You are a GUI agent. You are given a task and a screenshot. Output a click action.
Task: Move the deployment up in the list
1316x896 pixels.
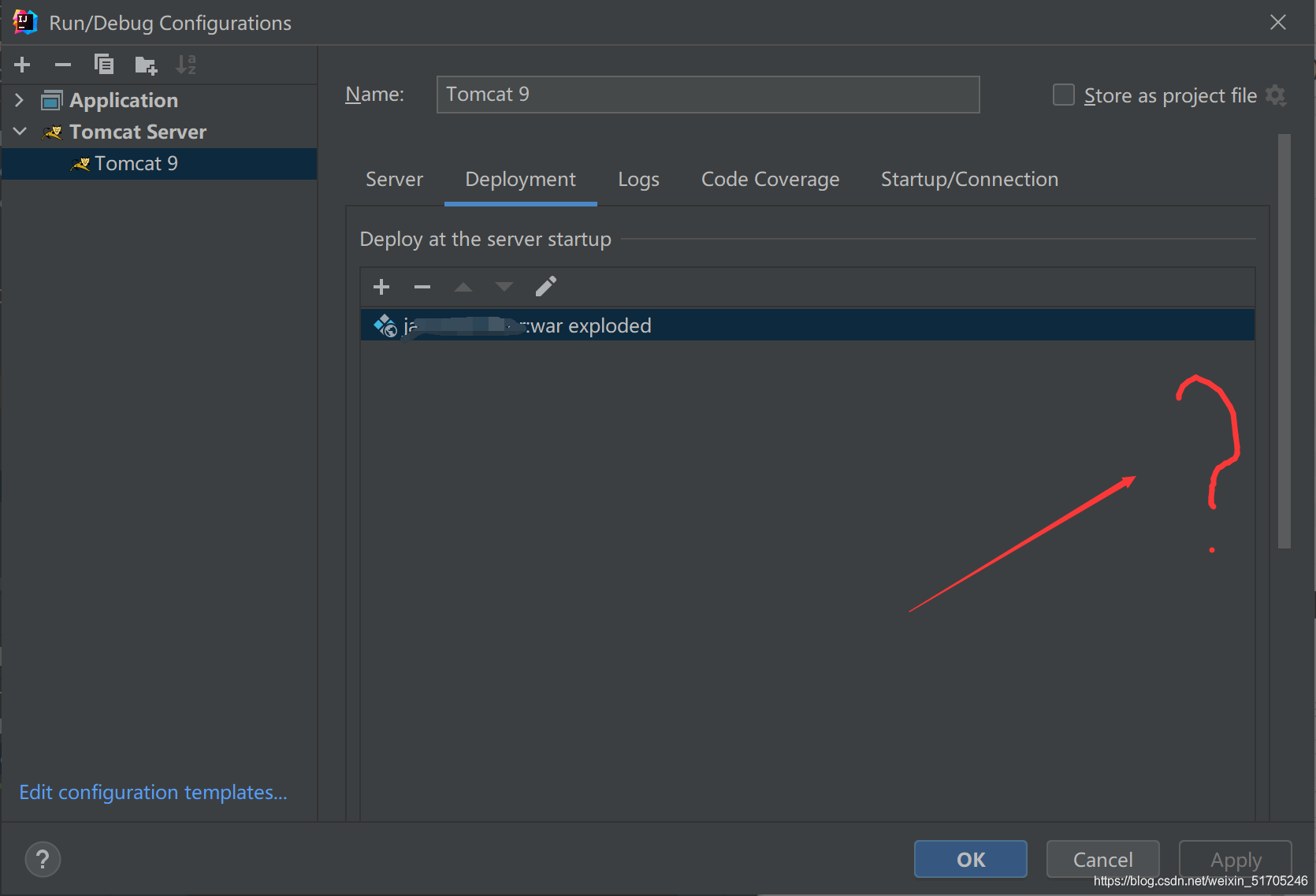pyautogui.click(x=463, y=286)
